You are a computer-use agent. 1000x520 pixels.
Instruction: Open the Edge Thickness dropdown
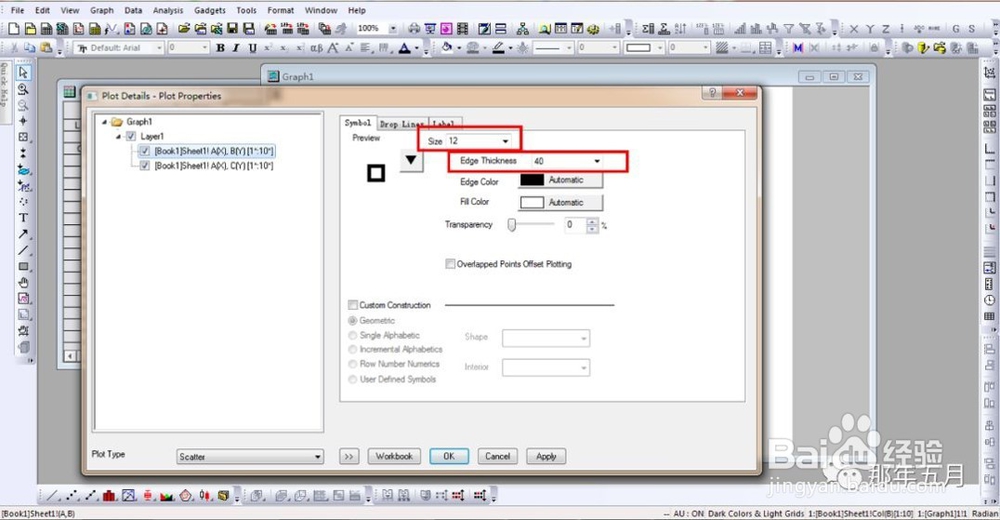click(x=597, y=161)
